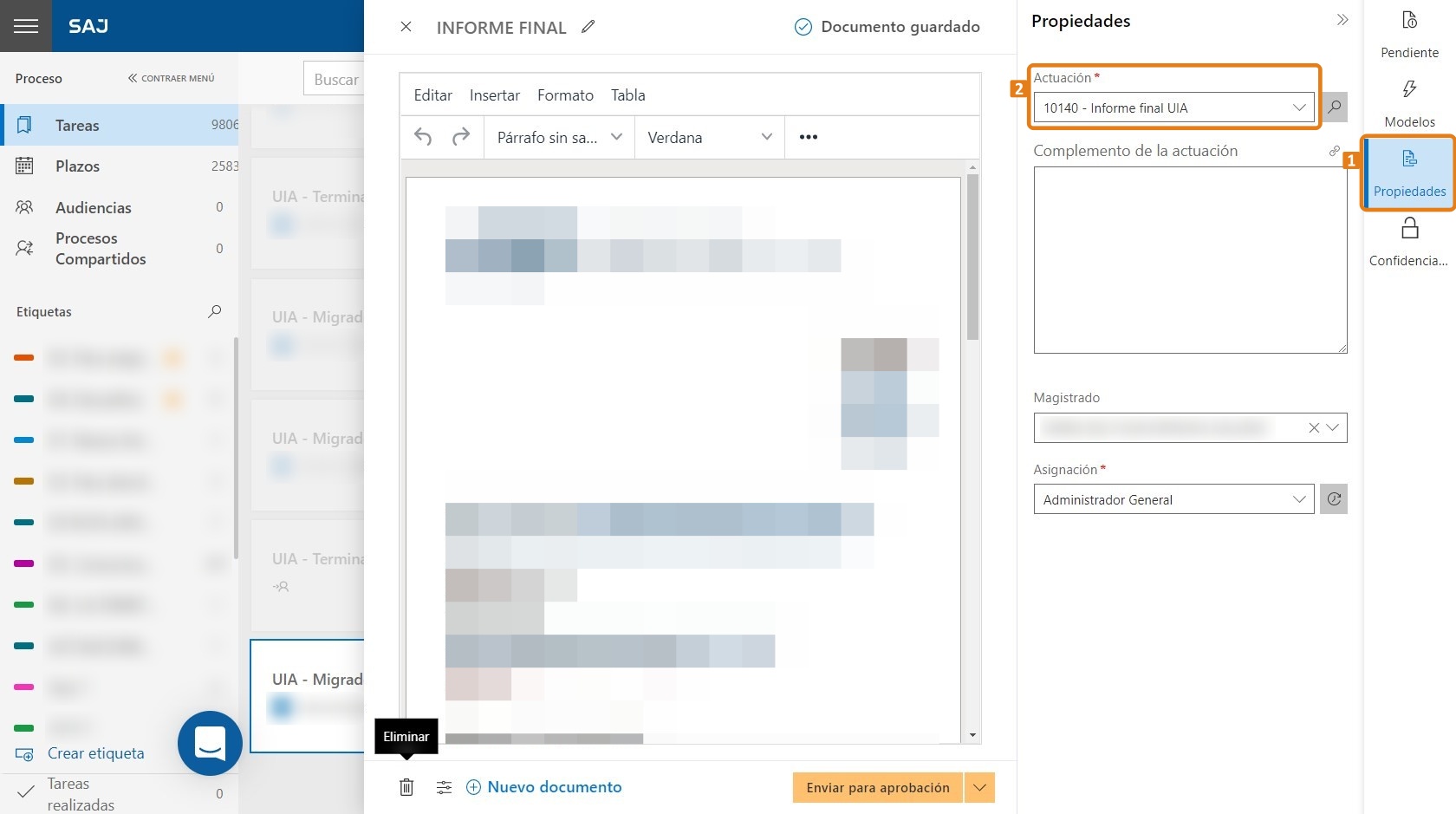Image resolution: width=1456 pixels, height=814 pixels.
Task: Open the Actuación dropdown
Action: tap(1173, 107)
